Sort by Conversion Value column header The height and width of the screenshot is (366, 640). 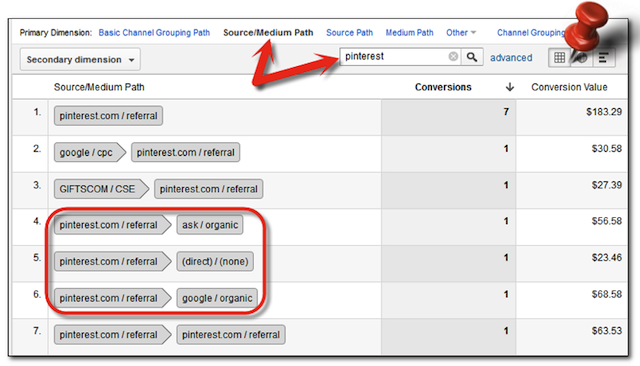pyautogui.click(x=569, y=87)
